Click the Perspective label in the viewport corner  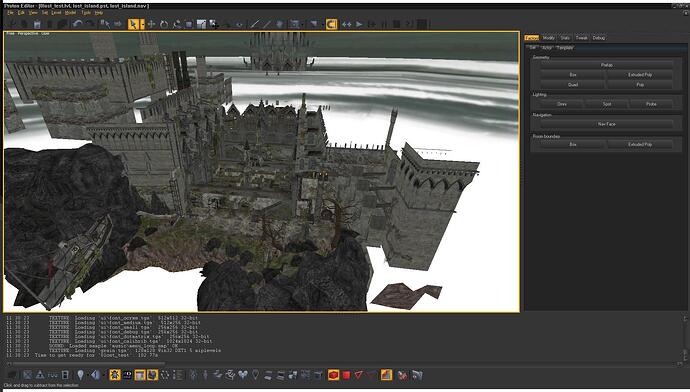coord(28,33)
